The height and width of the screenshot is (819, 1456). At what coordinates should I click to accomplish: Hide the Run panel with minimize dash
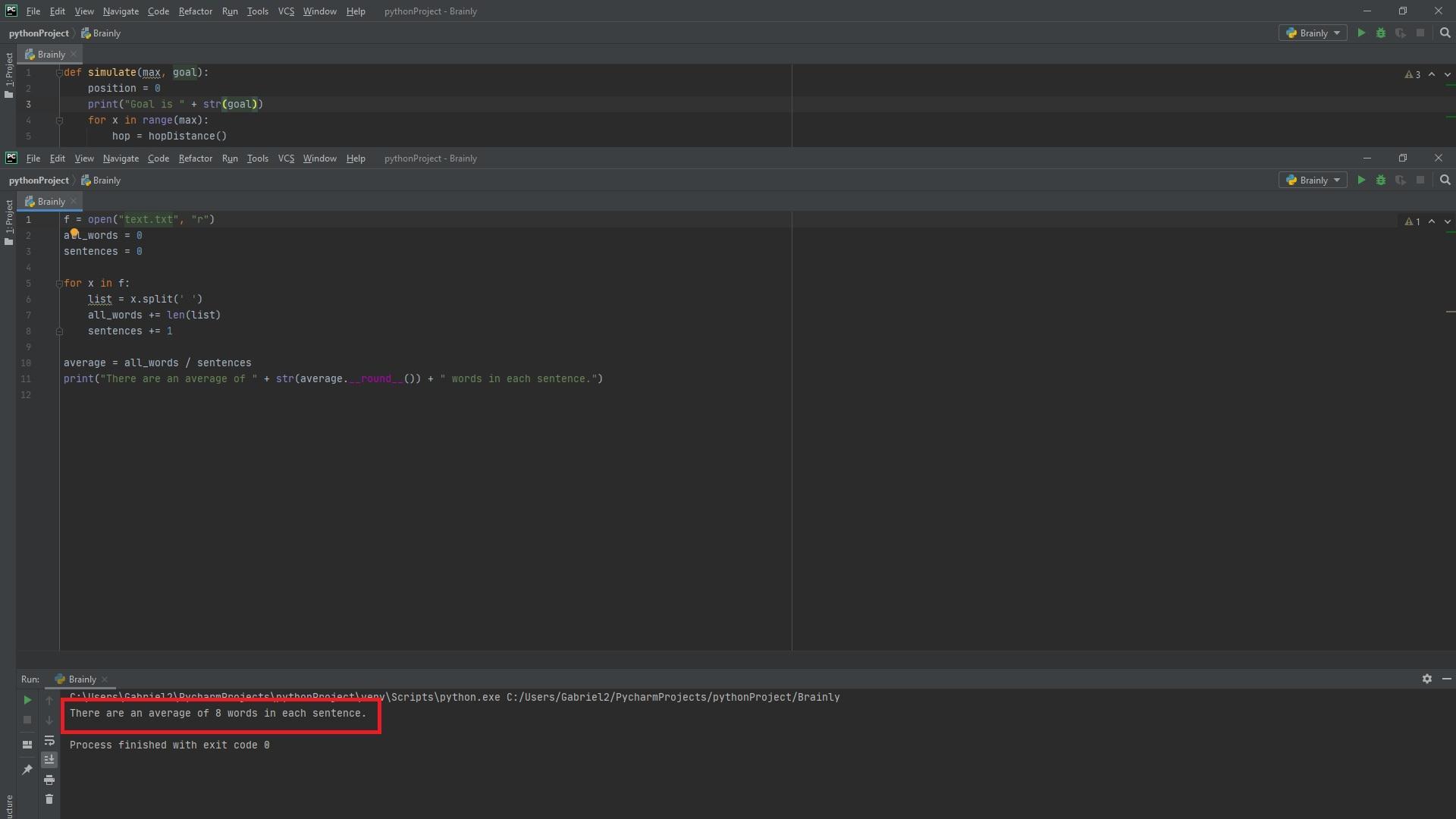(1446, 679)
